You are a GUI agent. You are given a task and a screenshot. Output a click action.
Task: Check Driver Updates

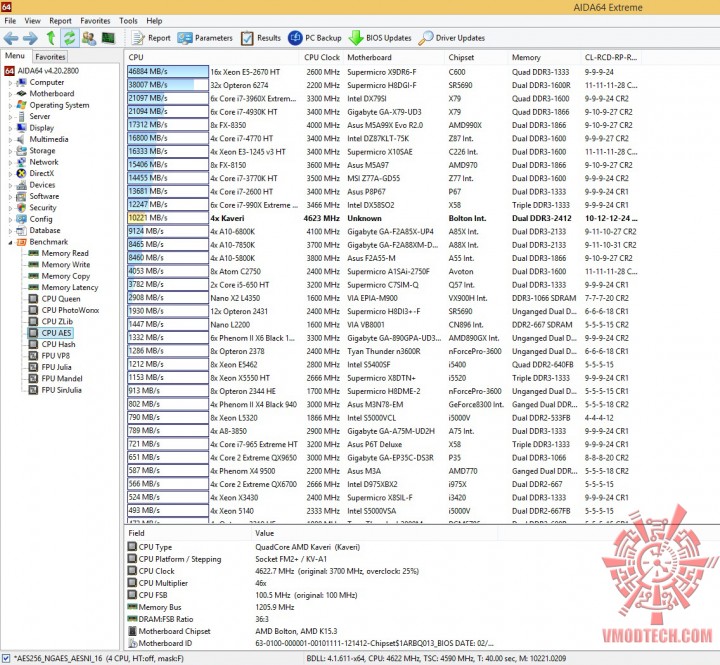pyautogui.click(x=452, y=38)
